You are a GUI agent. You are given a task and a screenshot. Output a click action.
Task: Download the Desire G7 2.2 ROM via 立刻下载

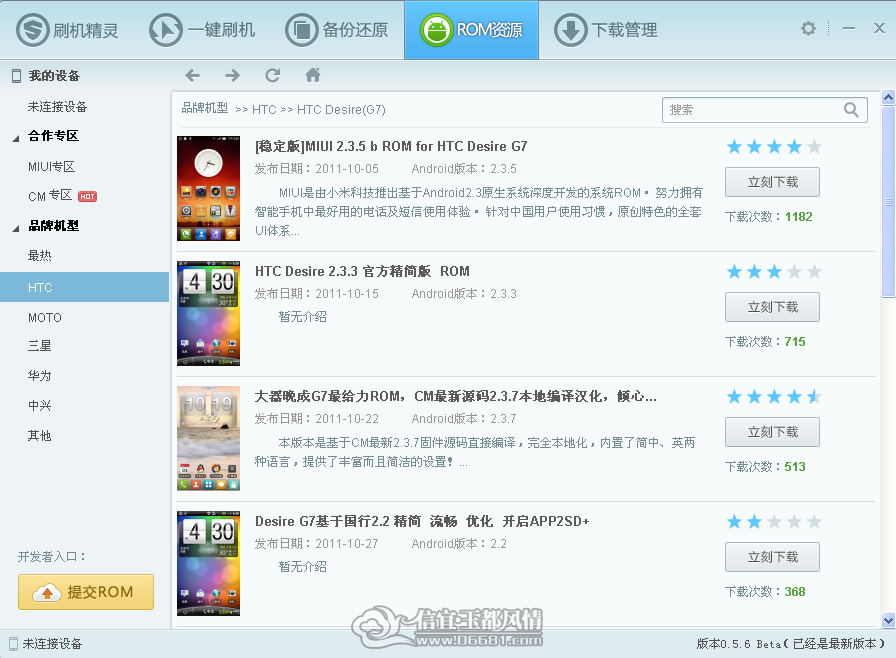(772, 557)
